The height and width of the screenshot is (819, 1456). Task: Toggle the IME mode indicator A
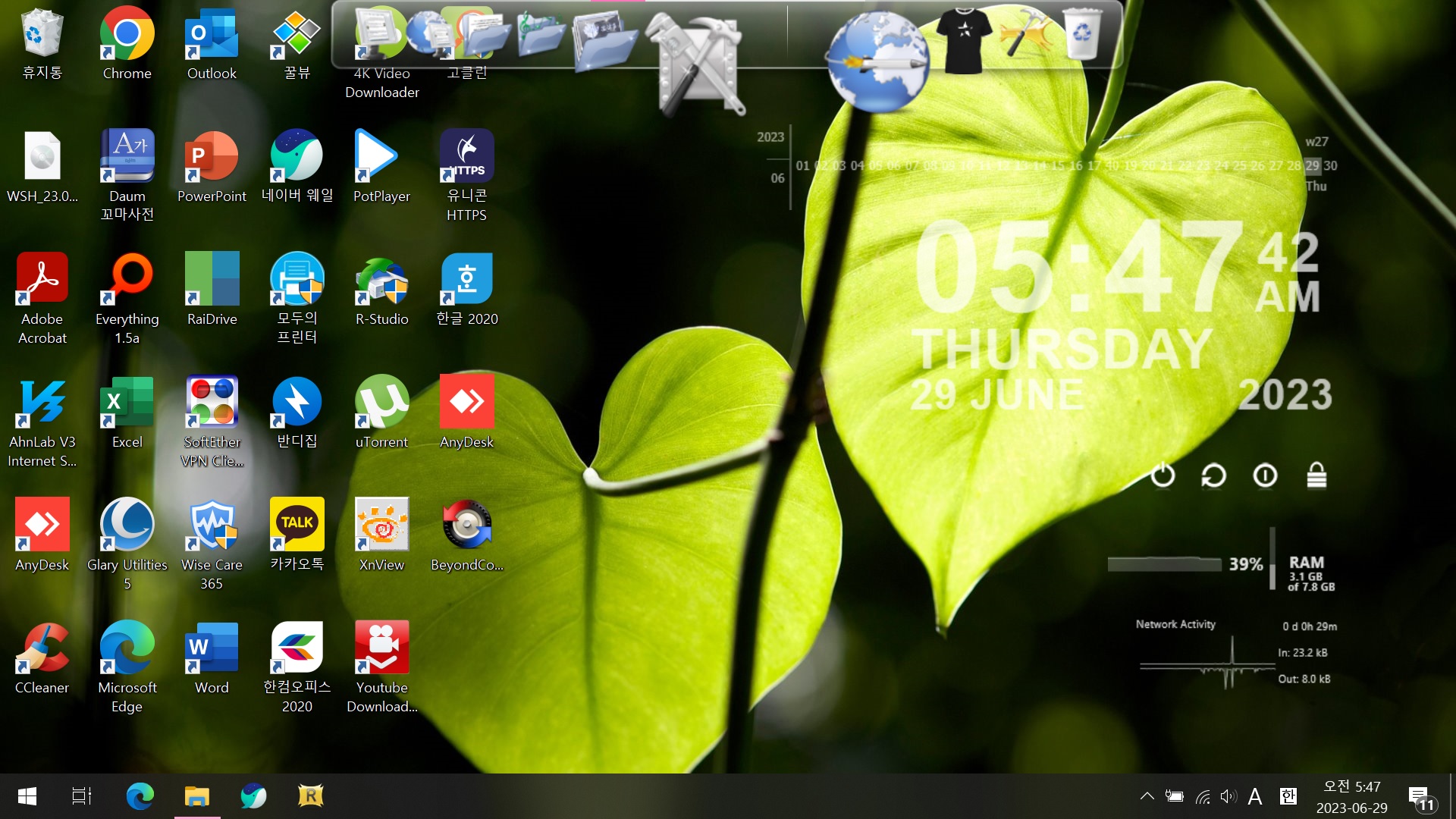(x=1255, y=796)
